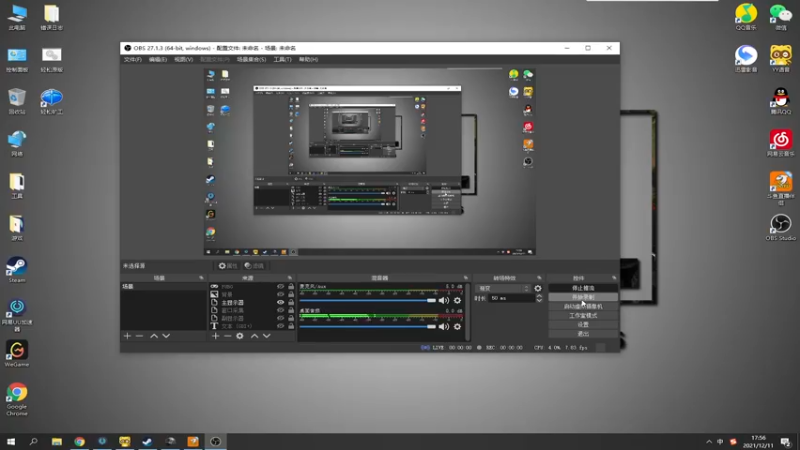
Task: Open the 视图(V) menu
Action: pyautogui.click(x=184, y=60)
